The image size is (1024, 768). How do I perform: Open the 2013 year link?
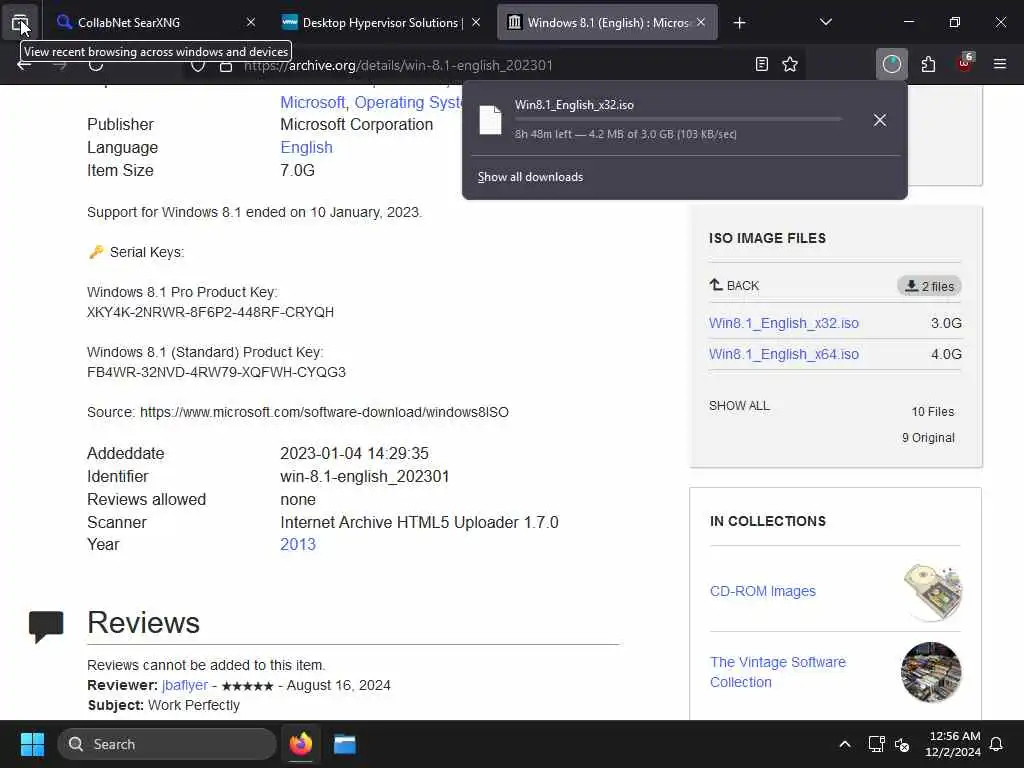[x=298, y=544]
